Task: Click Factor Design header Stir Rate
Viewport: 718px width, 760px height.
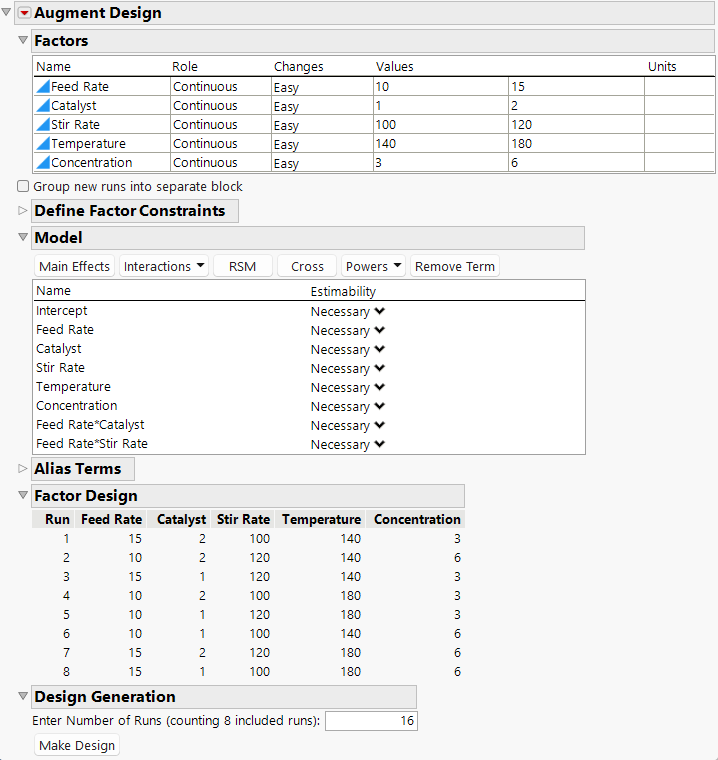Action: (243, 519)
